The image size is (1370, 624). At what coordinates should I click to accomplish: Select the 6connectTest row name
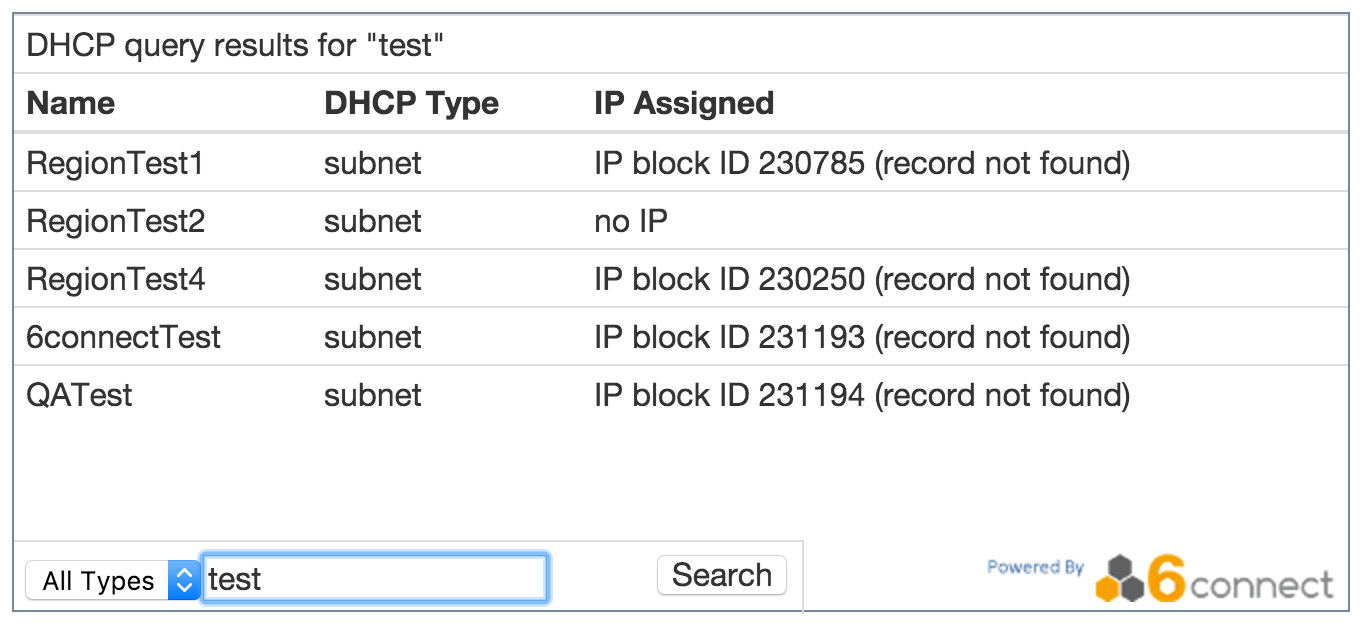click(123, 337)
